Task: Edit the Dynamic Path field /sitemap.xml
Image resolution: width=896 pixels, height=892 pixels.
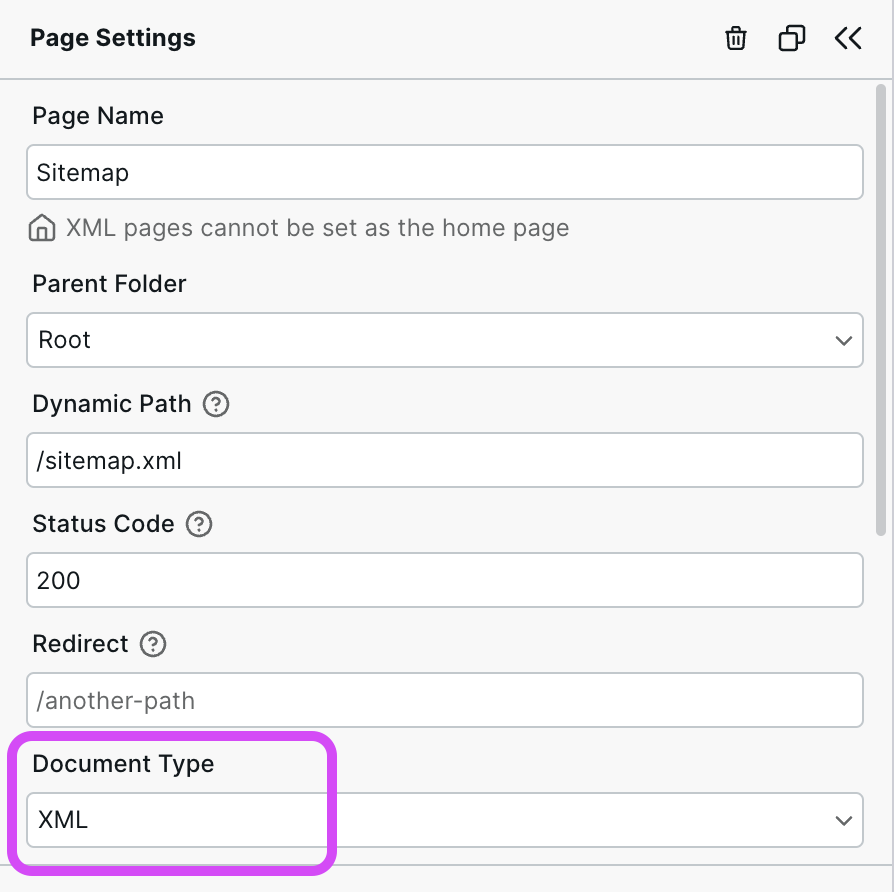Action: coord(445,460)
